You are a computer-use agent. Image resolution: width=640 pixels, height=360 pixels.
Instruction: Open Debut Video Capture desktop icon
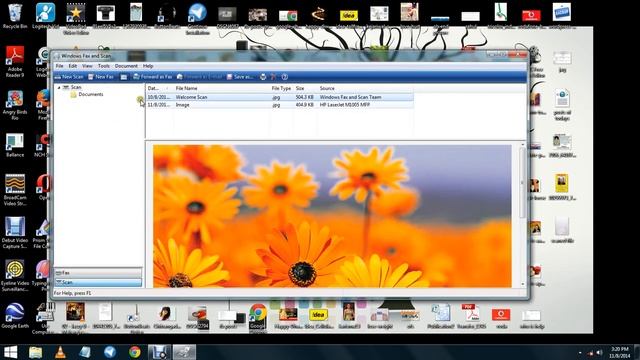point(15,233)
